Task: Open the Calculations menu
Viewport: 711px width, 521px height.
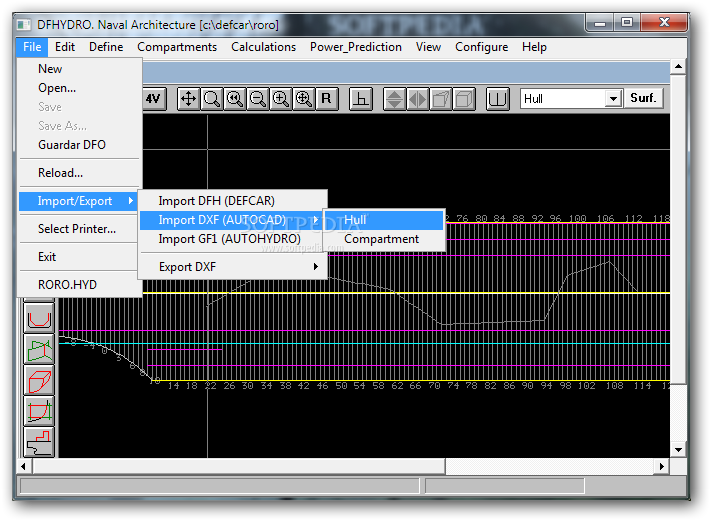Action: pos(263,47)
